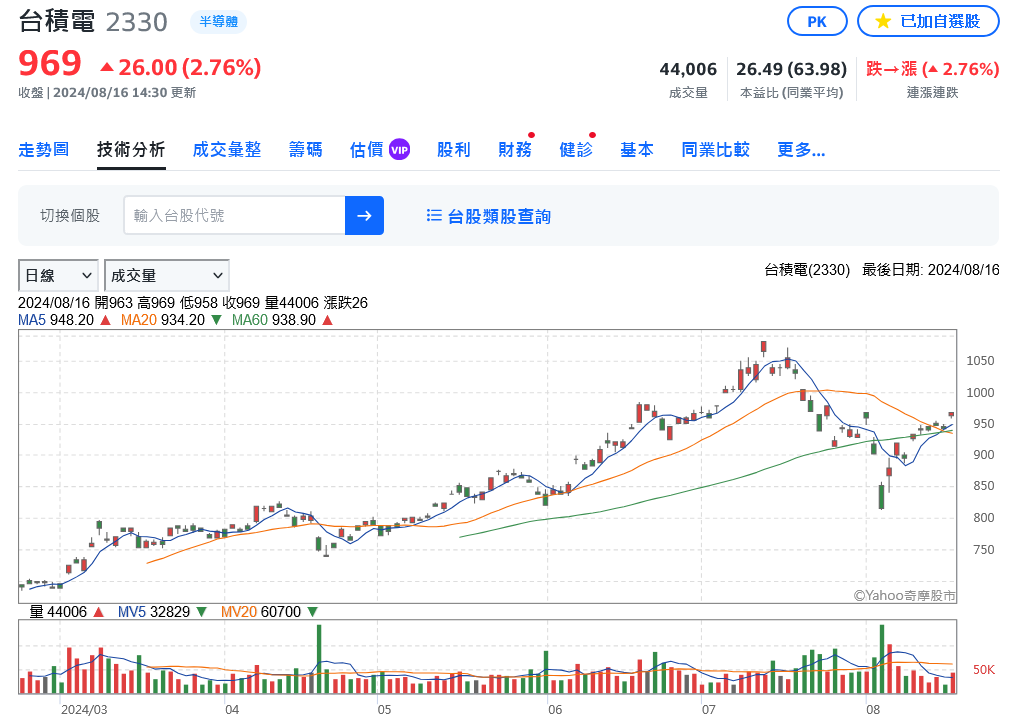Click the purple VIP badge icon

tap(400, 149)
